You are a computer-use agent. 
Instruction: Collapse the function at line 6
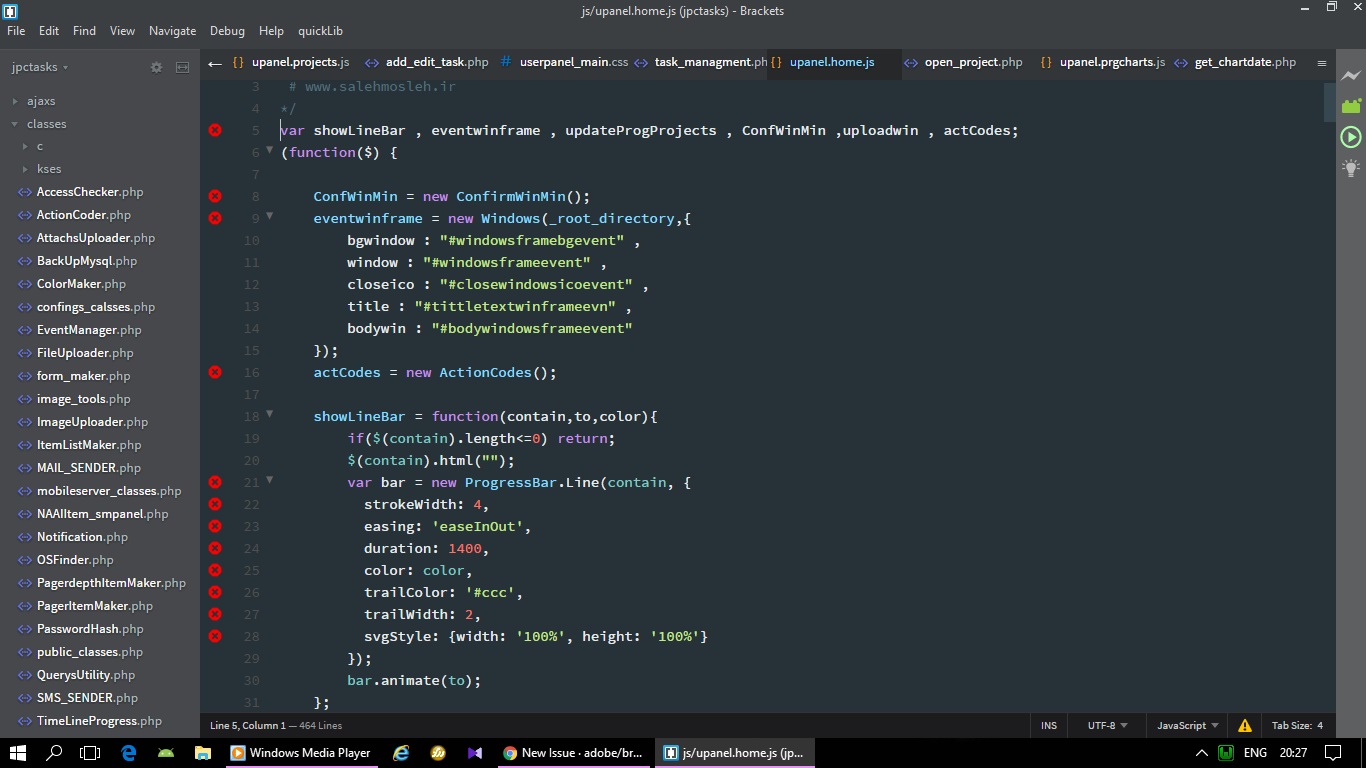[x=270, y=151]
